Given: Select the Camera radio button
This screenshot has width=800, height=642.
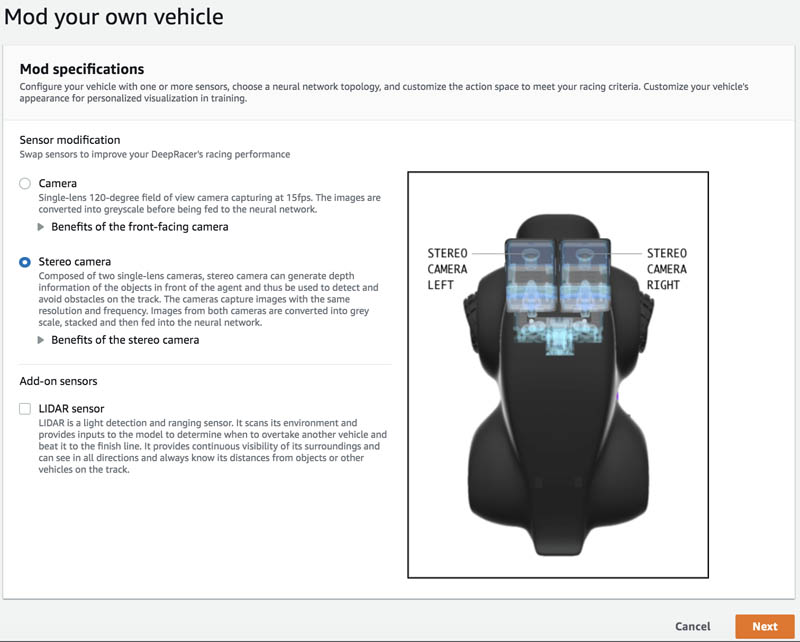Looking at the screenshot, I should [x=24, y=184].
